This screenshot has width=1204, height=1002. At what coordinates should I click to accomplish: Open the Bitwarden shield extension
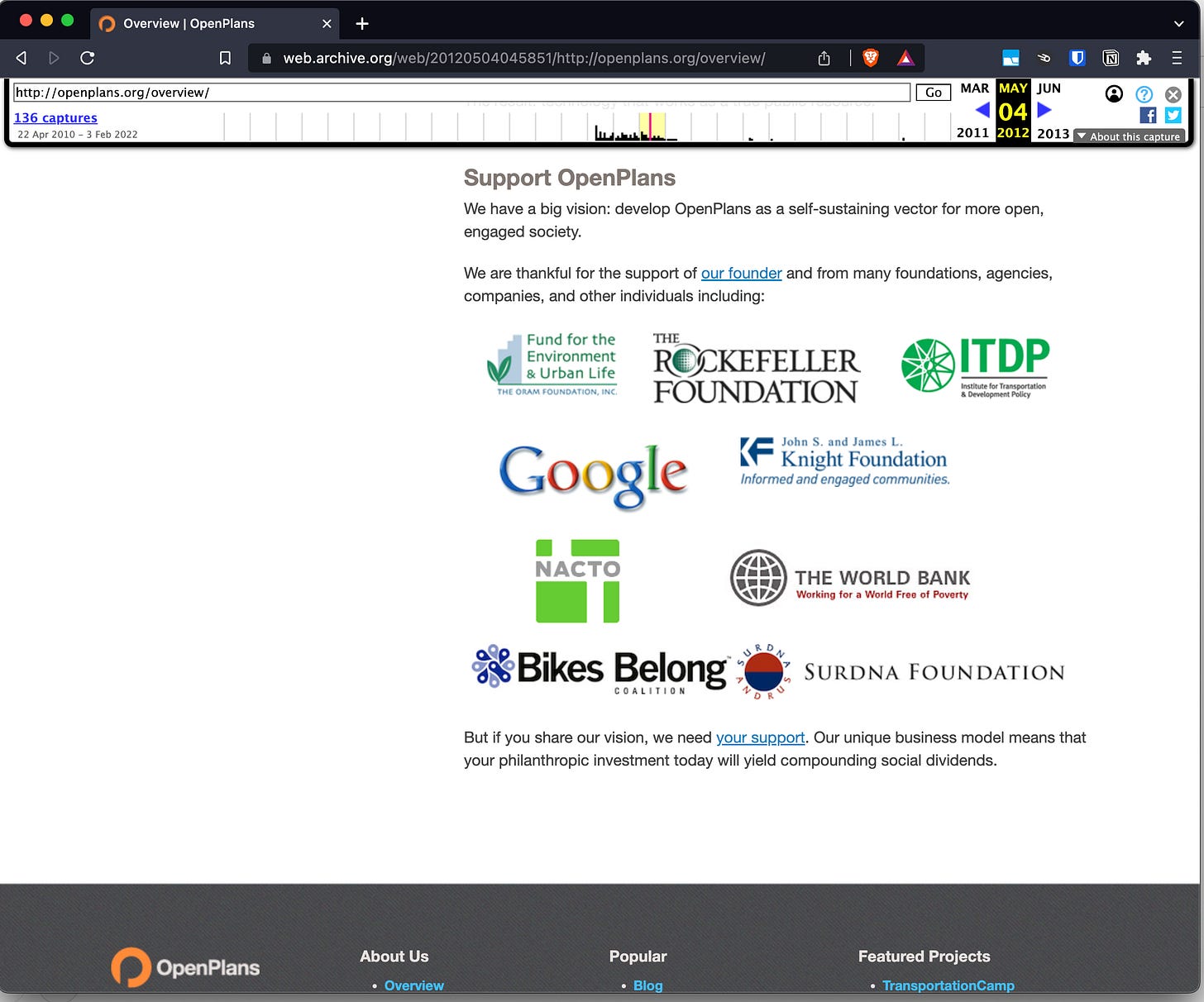coord(1077,58)
